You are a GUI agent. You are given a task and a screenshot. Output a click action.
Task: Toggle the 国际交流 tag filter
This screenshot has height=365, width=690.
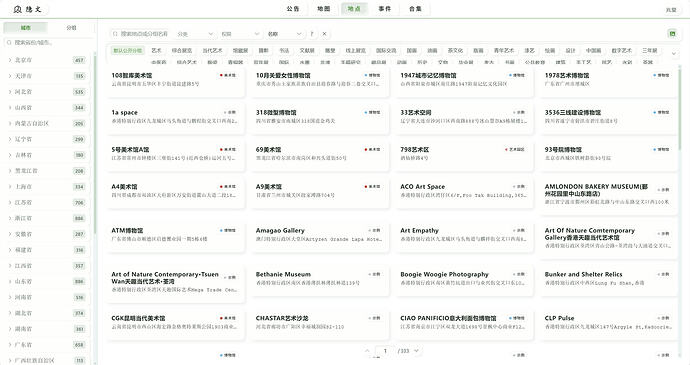coord(386,51)
